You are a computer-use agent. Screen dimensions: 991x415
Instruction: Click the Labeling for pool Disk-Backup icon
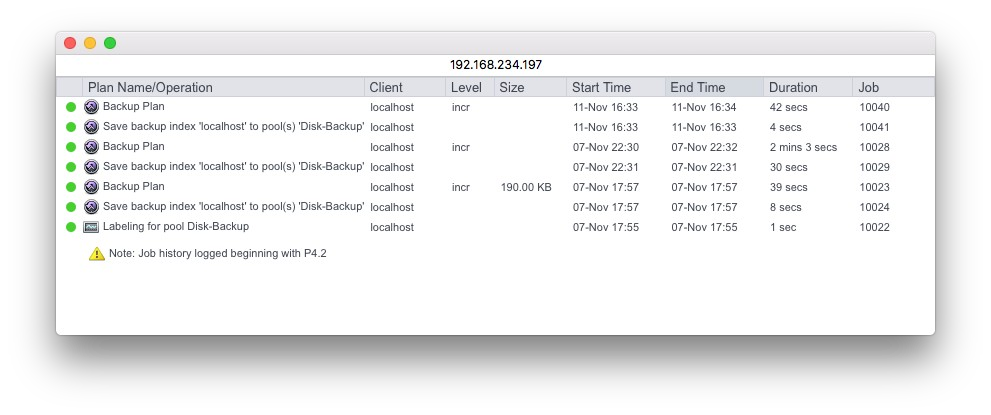(91, 227)
